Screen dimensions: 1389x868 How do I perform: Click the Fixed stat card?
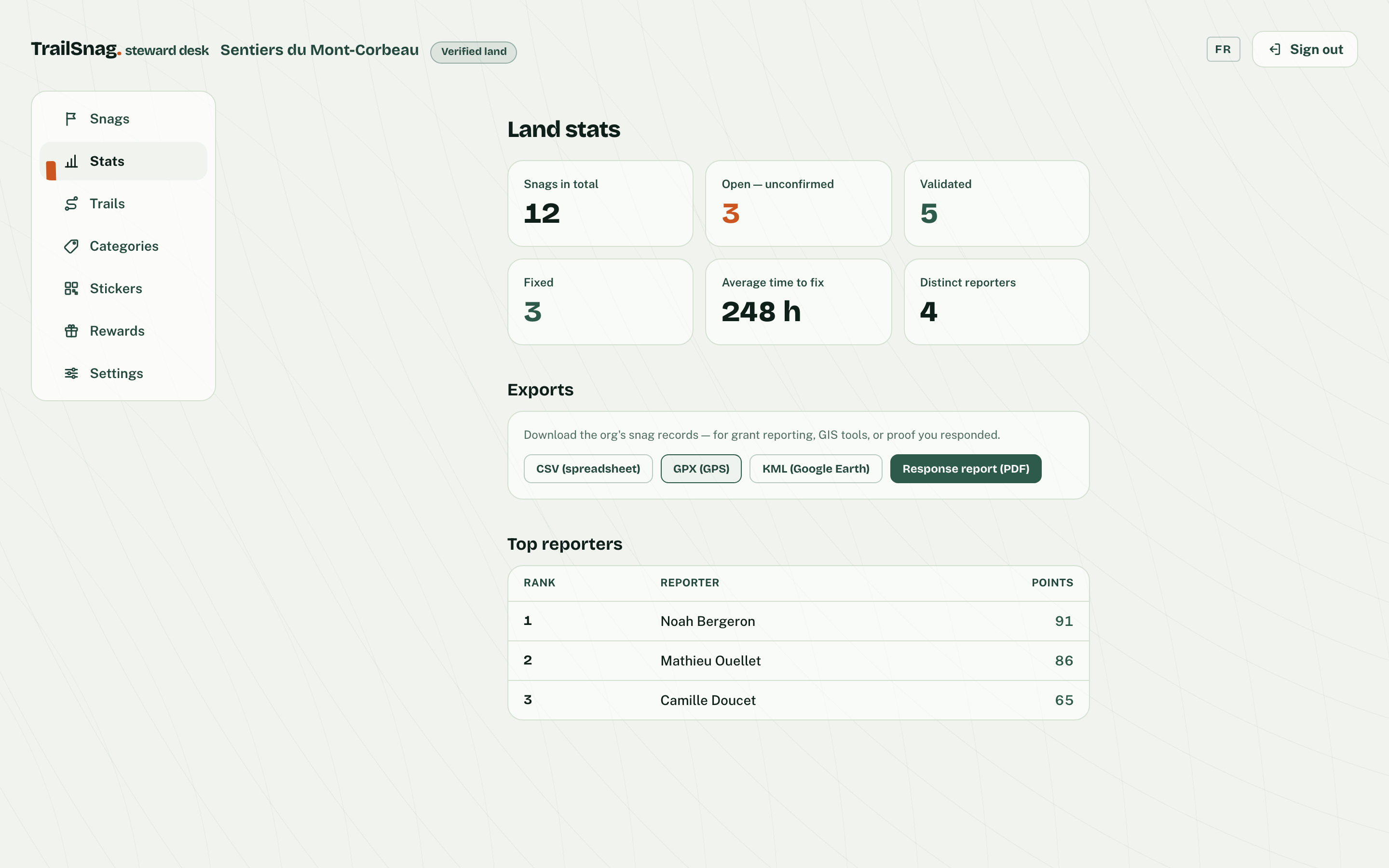[600, 302]
